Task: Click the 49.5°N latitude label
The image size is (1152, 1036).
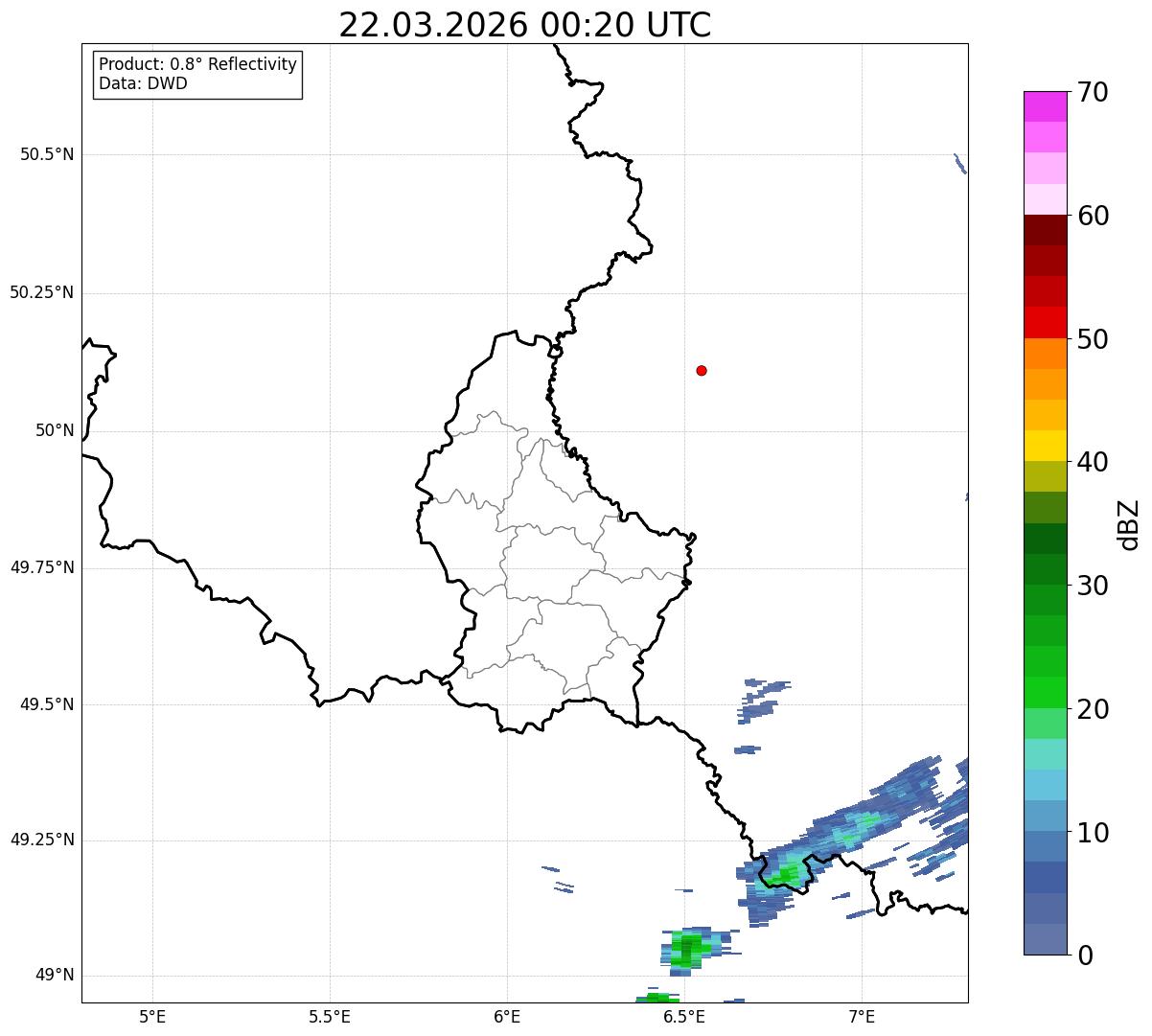Action: click(x=47, y=704)
